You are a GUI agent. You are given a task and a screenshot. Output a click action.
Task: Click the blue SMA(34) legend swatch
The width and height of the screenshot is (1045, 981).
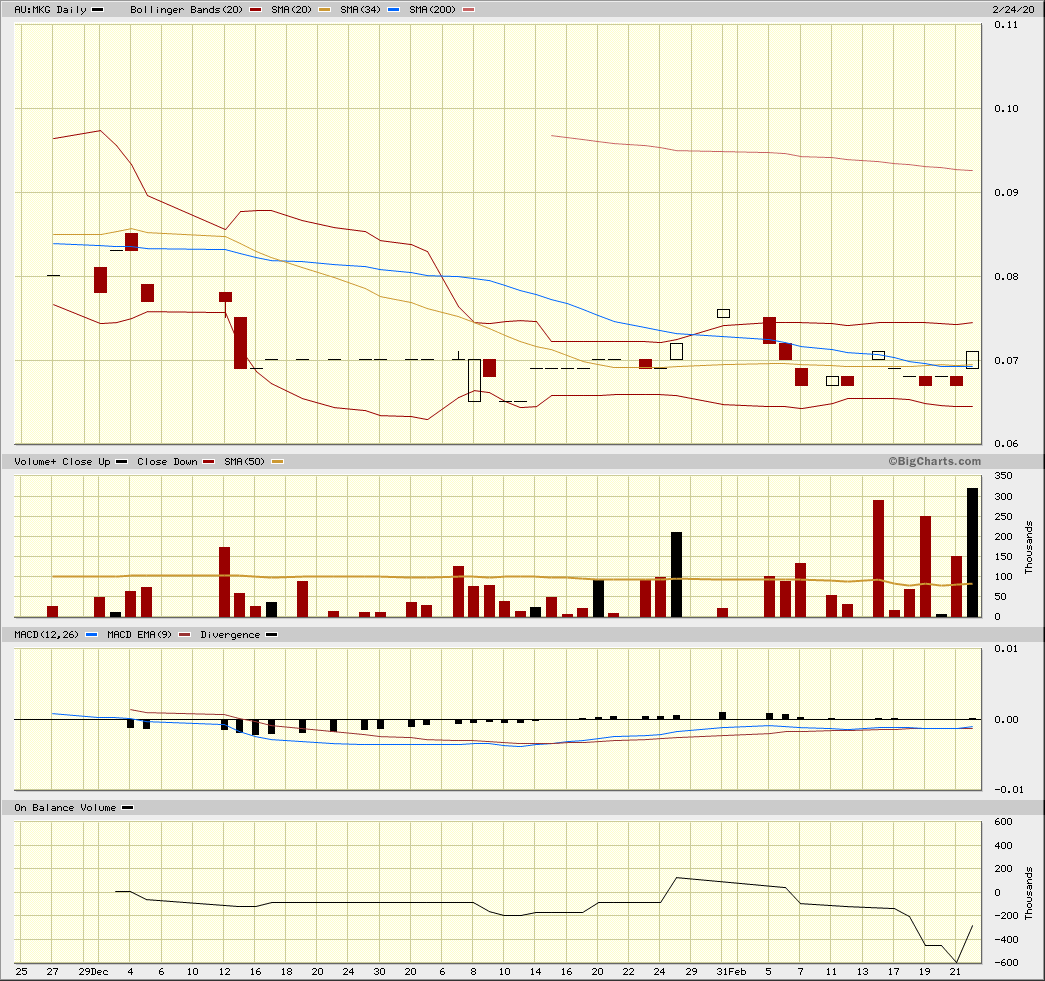click(394, 10)
